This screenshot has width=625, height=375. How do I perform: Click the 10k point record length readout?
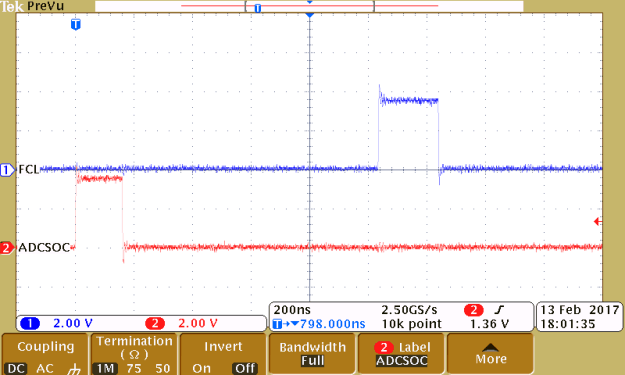click(x=411, y=324)
